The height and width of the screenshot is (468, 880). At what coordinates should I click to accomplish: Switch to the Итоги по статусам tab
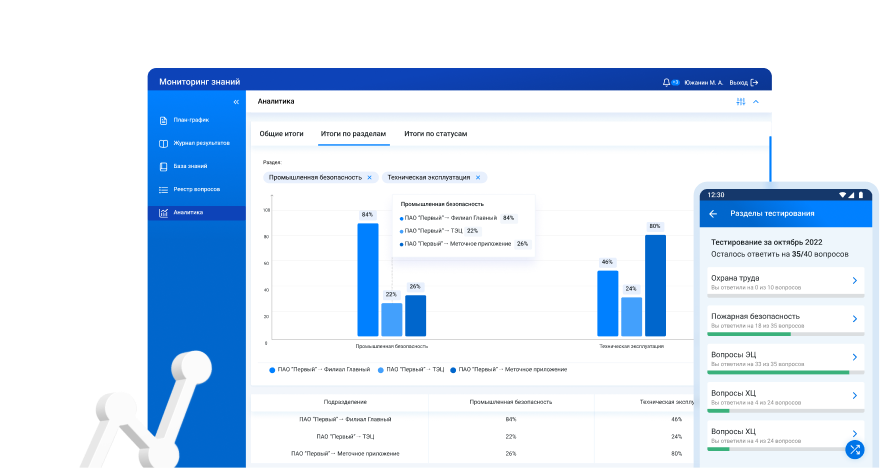coord(436,134)
